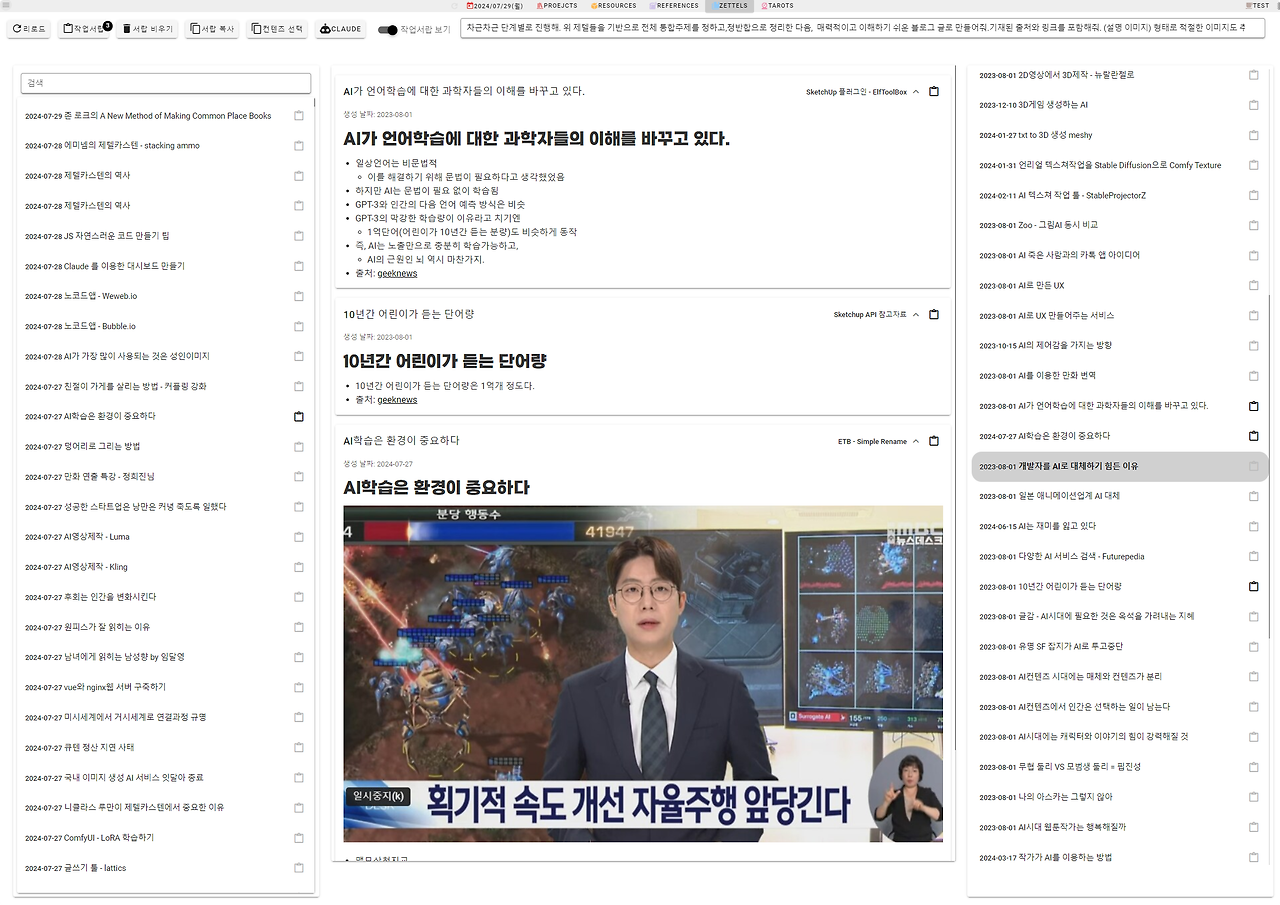Click clipboard icon on 노코드앱 - Bubble.io row

(x=299, y=326)
